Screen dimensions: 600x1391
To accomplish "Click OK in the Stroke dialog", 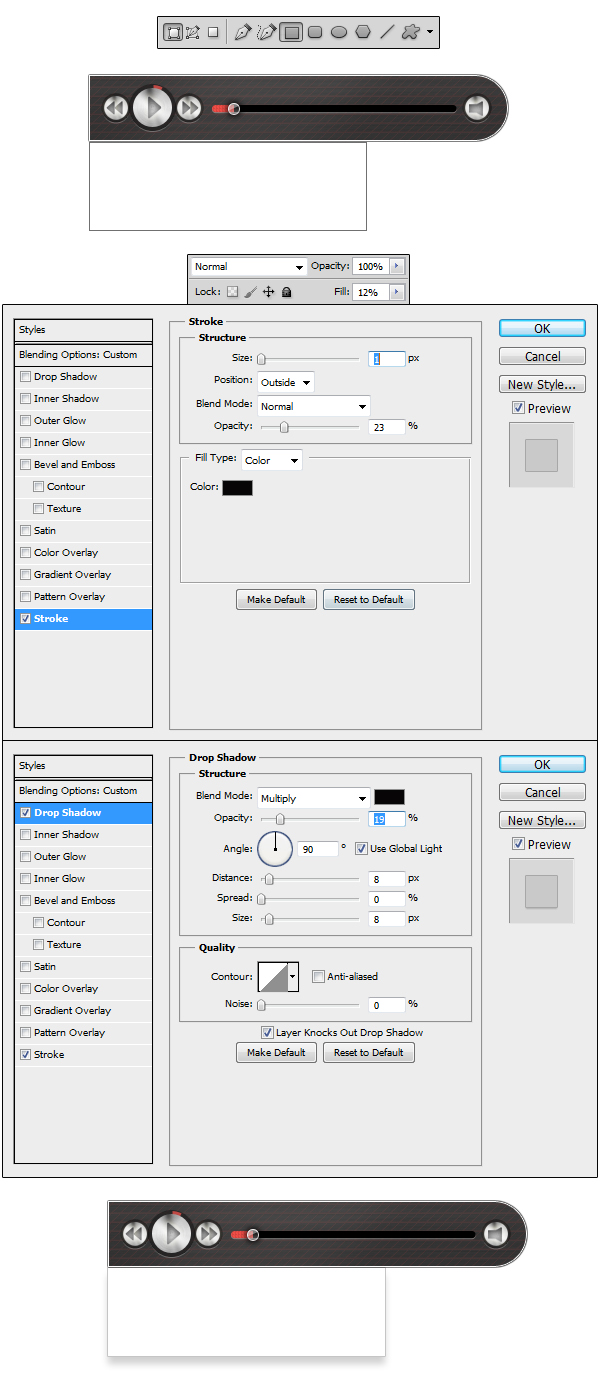I will point(542,328).
